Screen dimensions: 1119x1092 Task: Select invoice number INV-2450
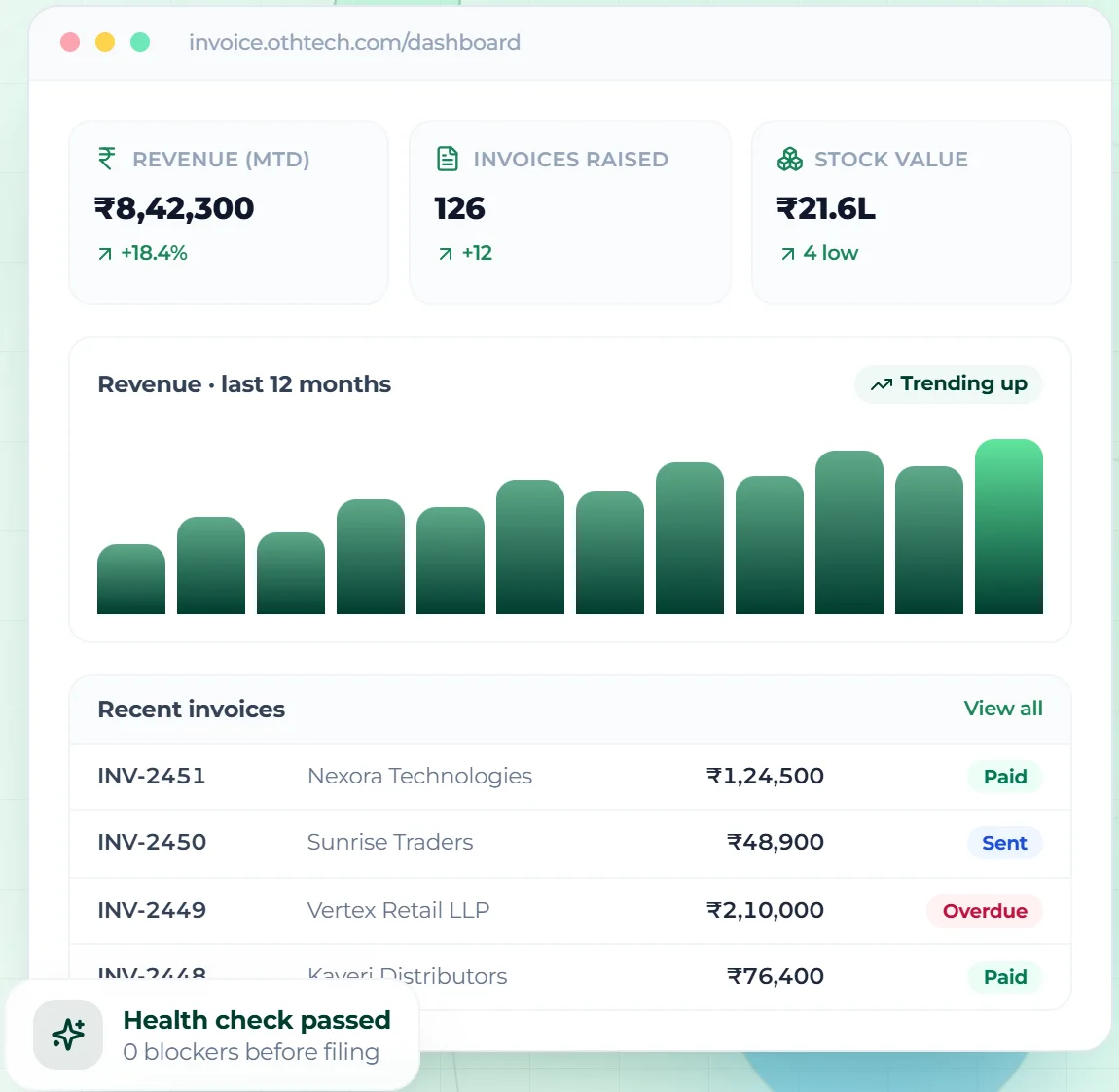[x=152, y=842]
